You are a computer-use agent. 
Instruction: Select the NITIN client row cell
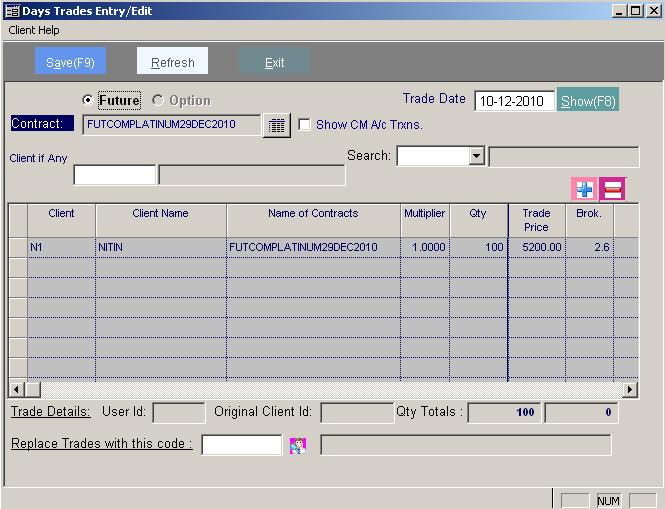point(160,247)
